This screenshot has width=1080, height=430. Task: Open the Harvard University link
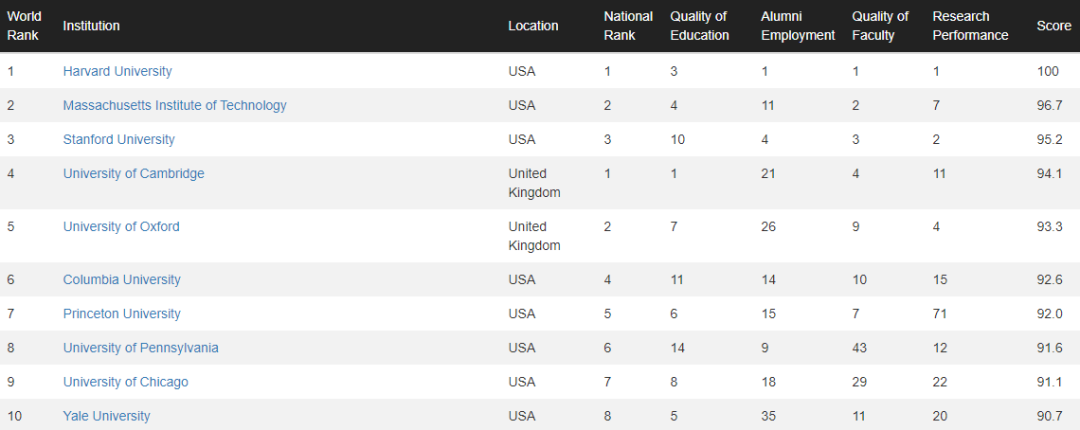(117, 71)
